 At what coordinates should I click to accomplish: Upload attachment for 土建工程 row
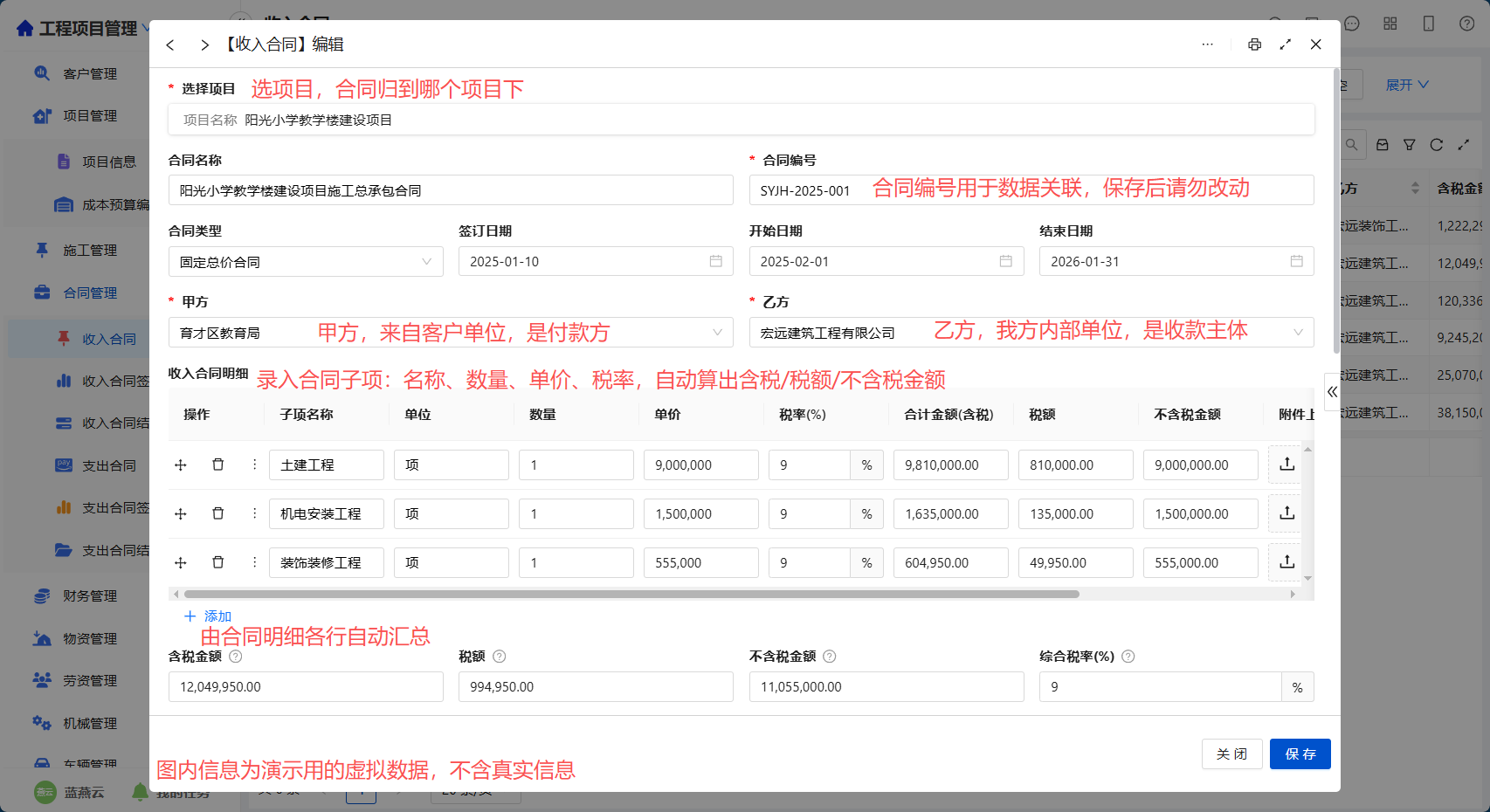click(x=1287, y=464)
